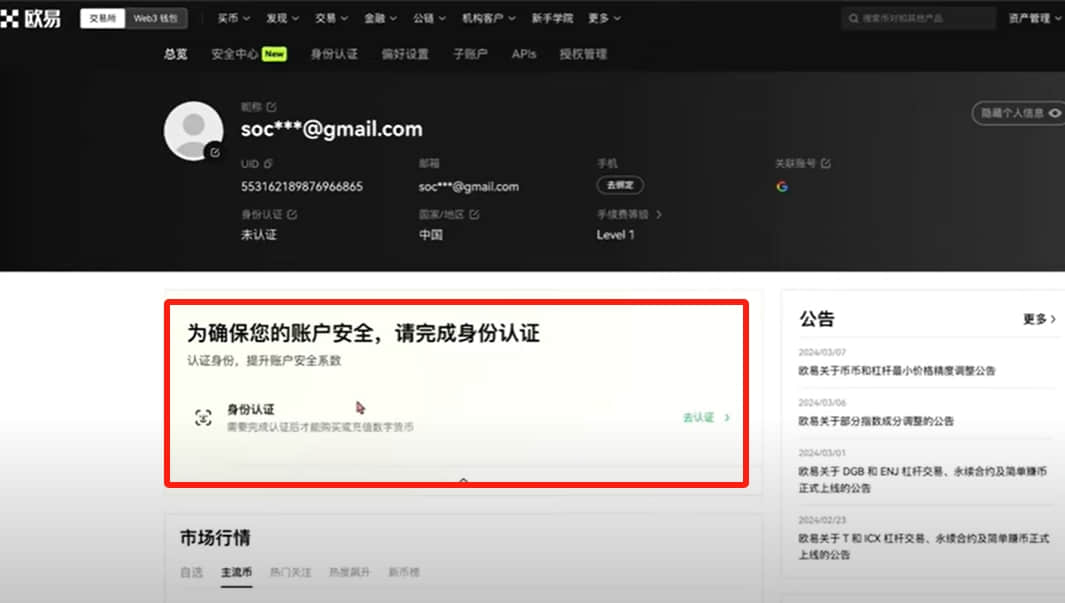
Task: Click the linked Google account icon
Action: coord(782,186)
